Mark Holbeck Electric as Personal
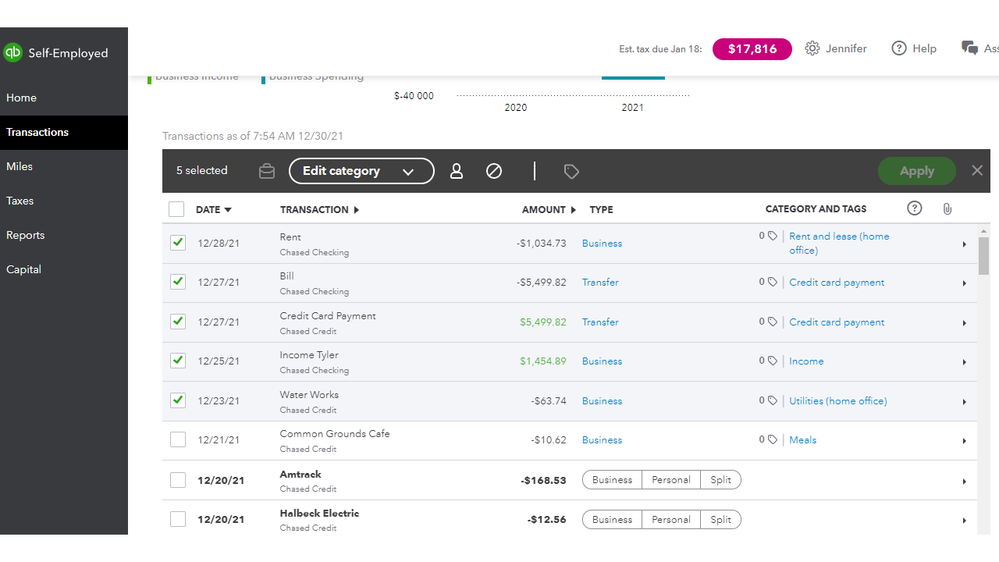999x562 pixels. tap(671, 520)
